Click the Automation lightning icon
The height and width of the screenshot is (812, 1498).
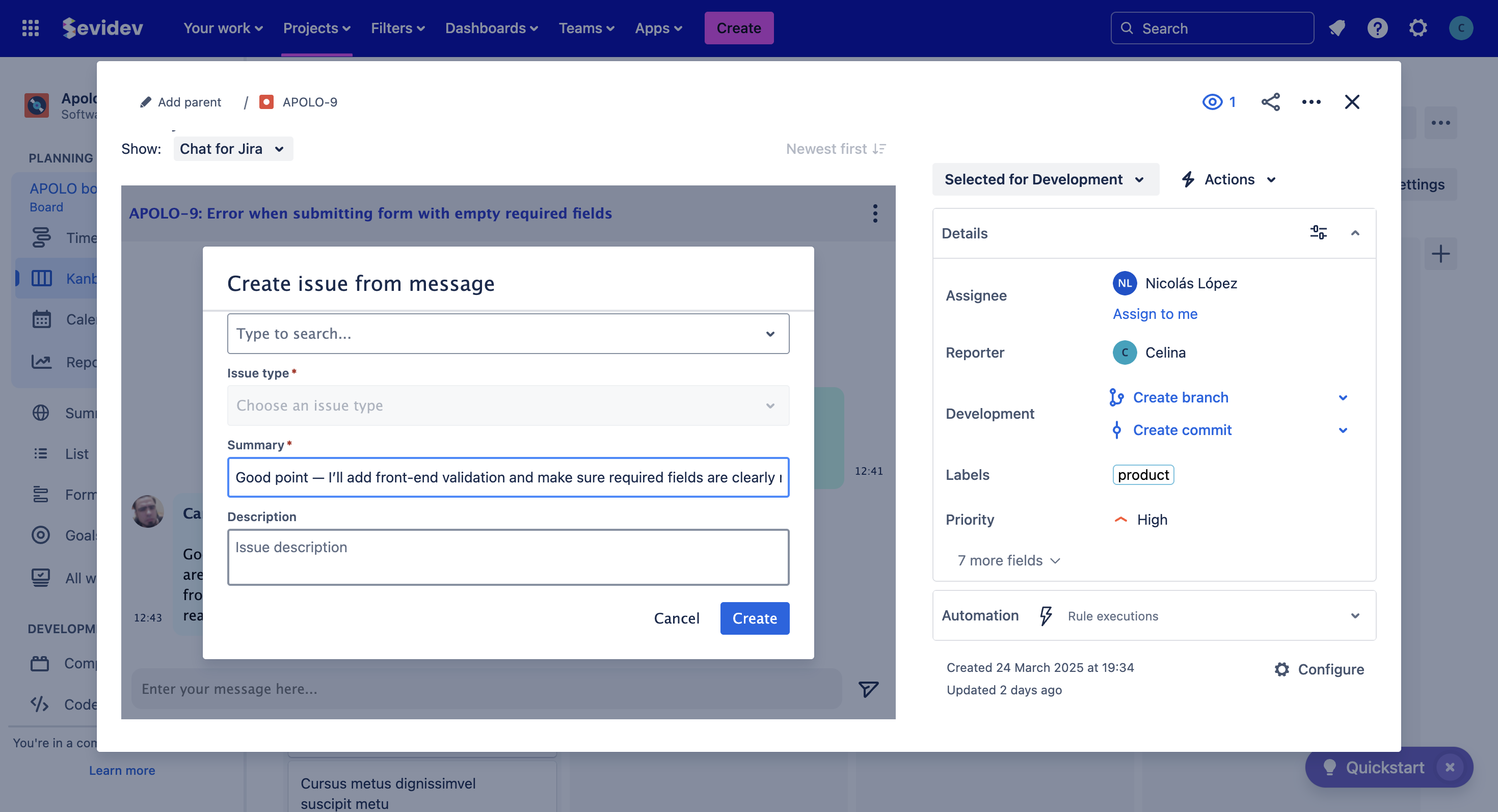pyautogui.click(x=1046, y=615)
